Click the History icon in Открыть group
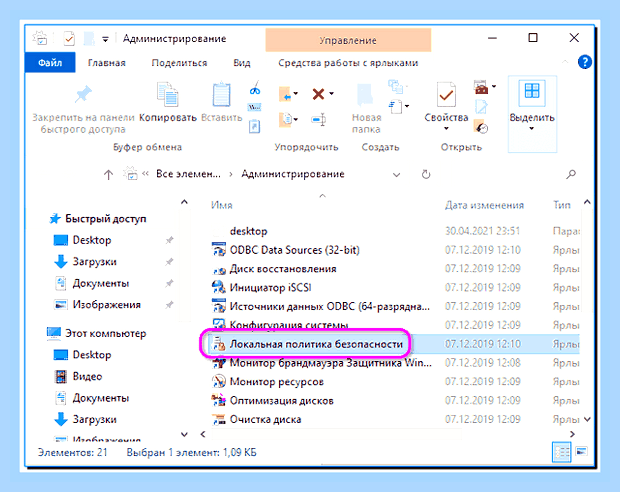This screenshot has width=620, height=492. point(481,127)
